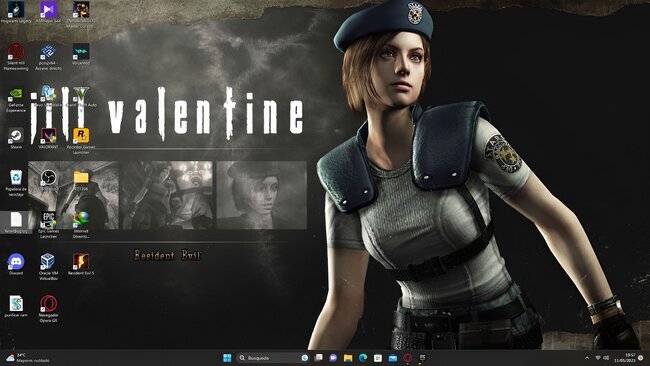650x366 pixels.
Task: Open network and volume quick settings
Action: click(602, 358)
